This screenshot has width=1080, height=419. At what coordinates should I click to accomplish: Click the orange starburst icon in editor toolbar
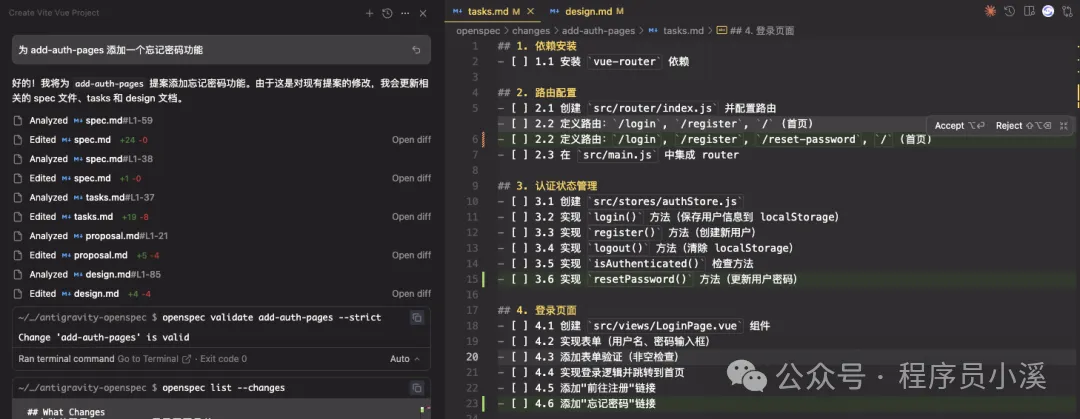(x=990, y=11)
